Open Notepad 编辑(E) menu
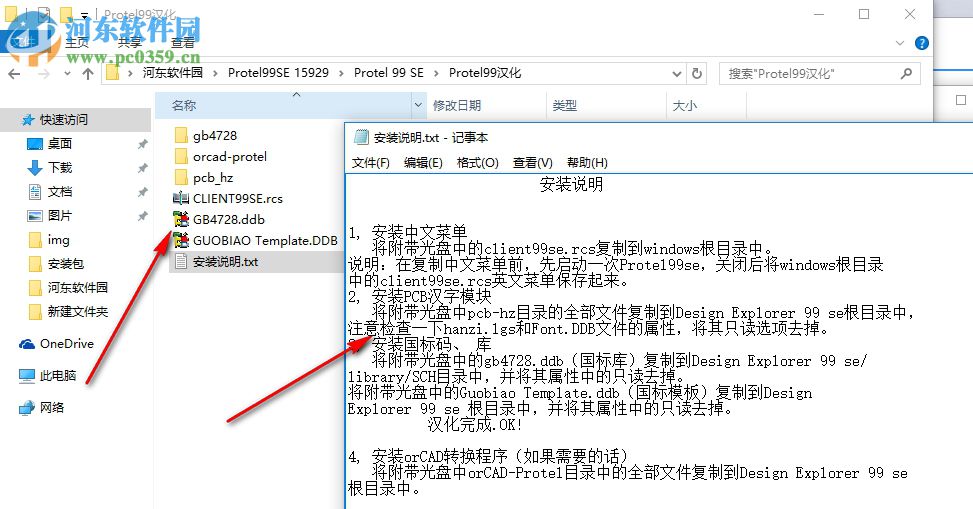This screenshot has height=509, width=973. pyautogui.click(x=423, y=163)
